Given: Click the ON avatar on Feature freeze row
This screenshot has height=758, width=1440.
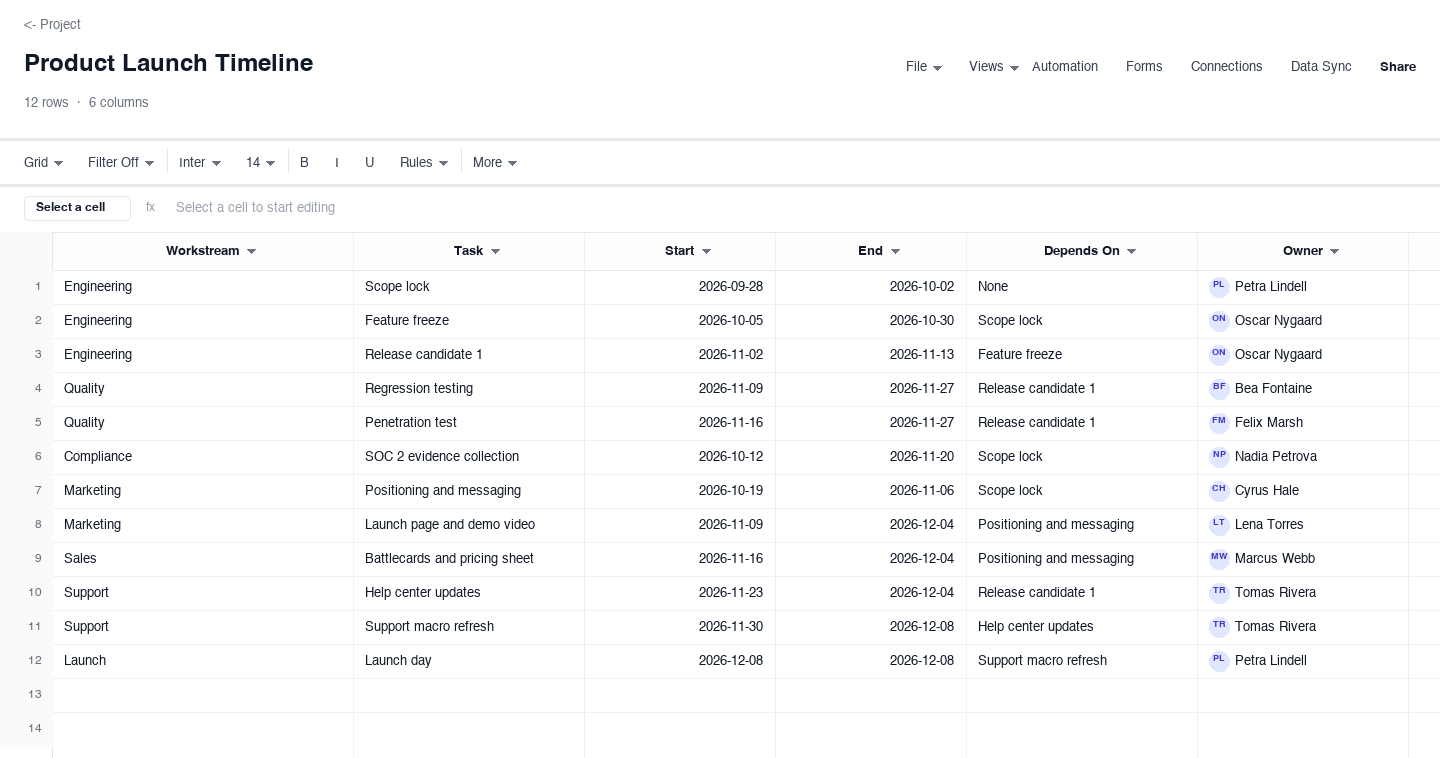Looking at the screenshot, I should (x=1219, y=321).
